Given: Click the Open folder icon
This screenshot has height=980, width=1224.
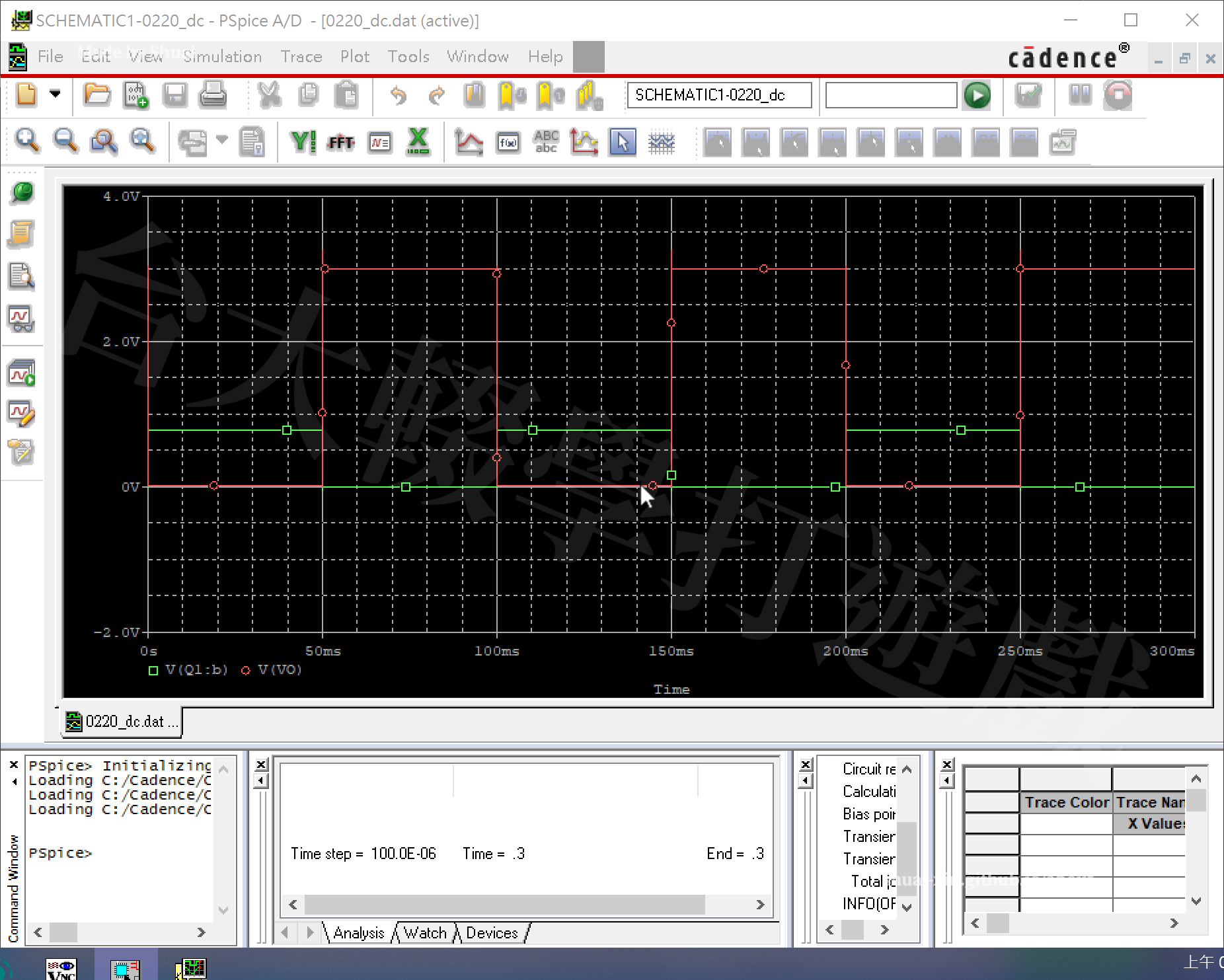Looking at the screenshot, I should (96, 94).
